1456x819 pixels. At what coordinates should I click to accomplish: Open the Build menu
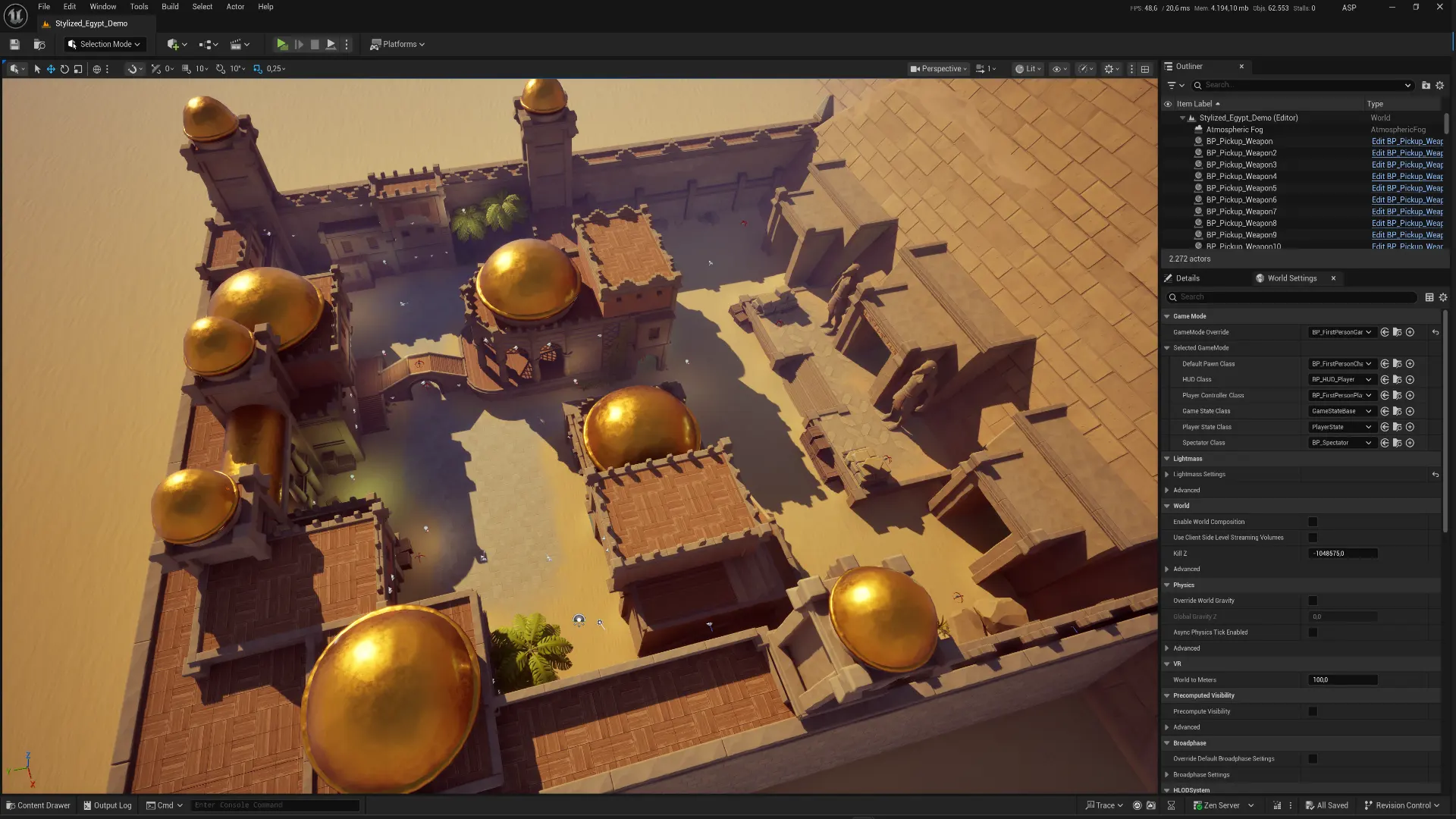click(170, 7)
